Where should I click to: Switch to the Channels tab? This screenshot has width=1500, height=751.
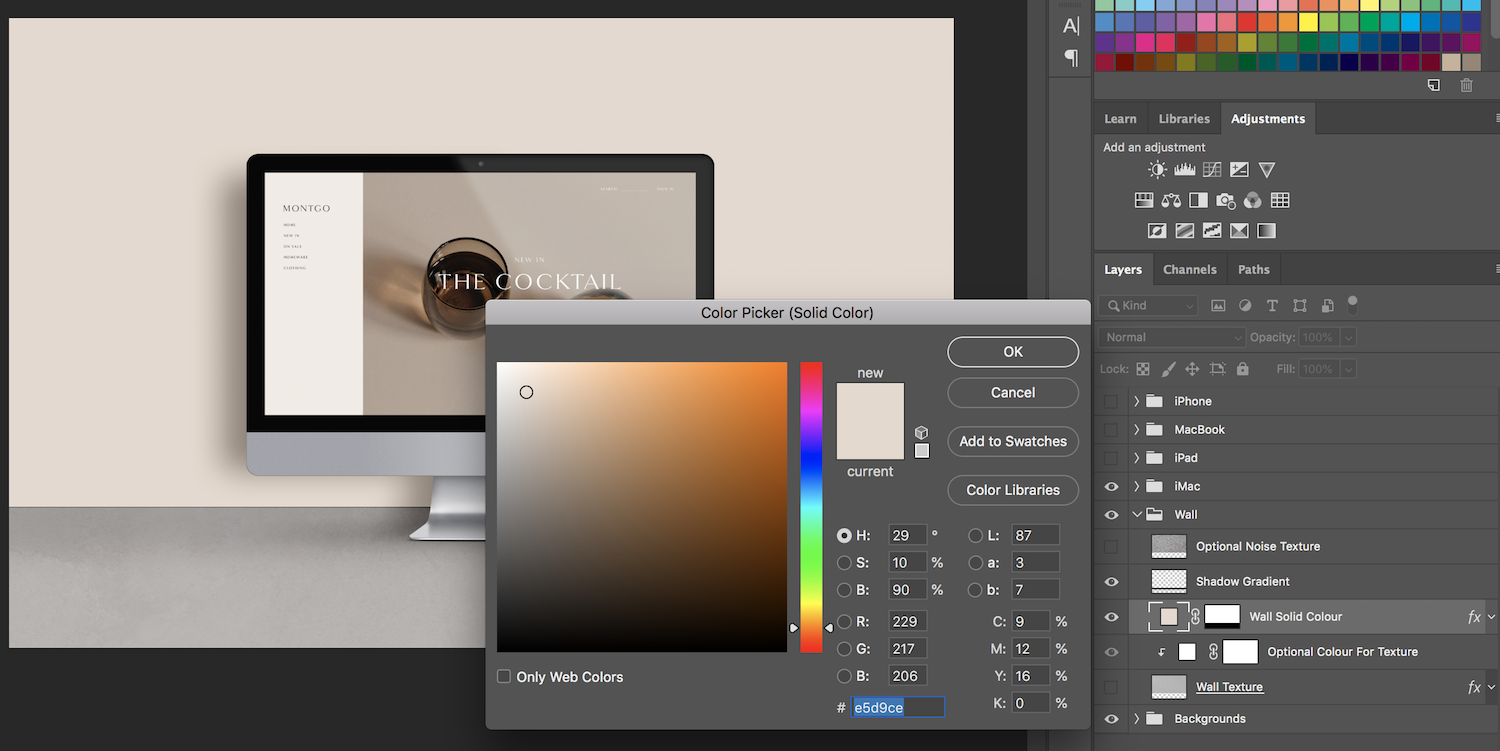[x=1189, y=269]
